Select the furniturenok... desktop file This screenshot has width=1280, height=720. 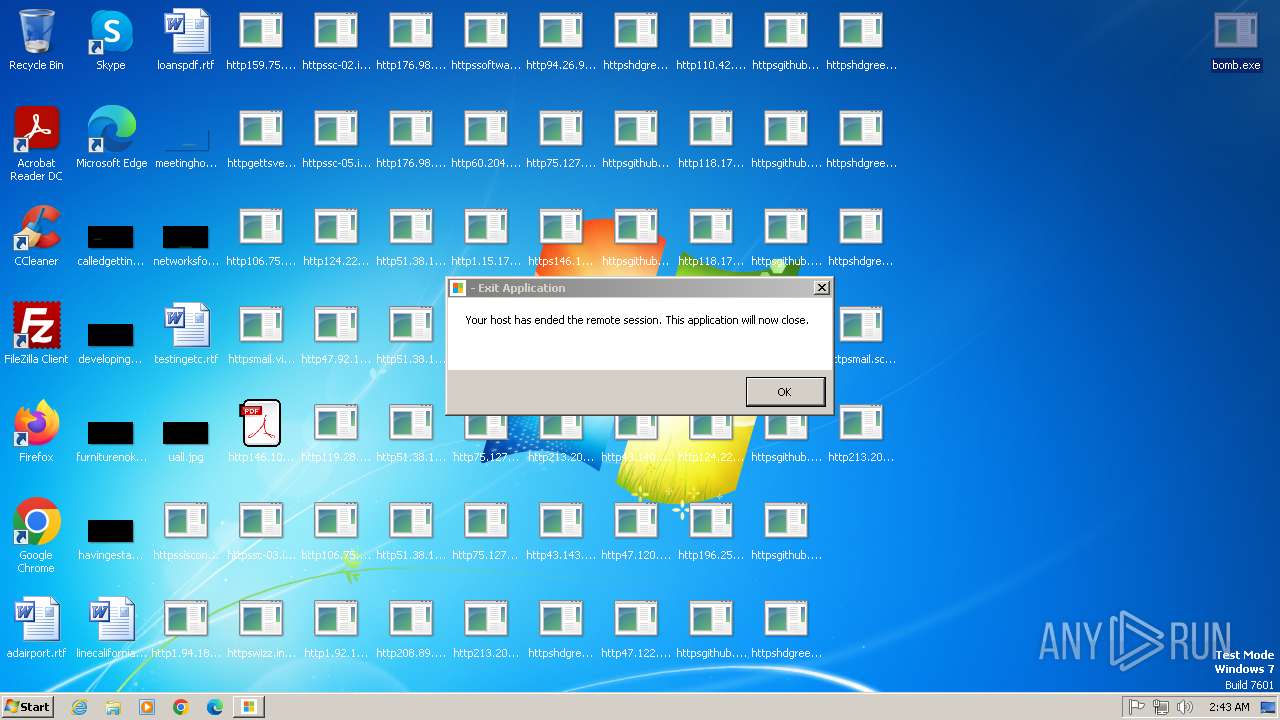click(x=111, y=440)
